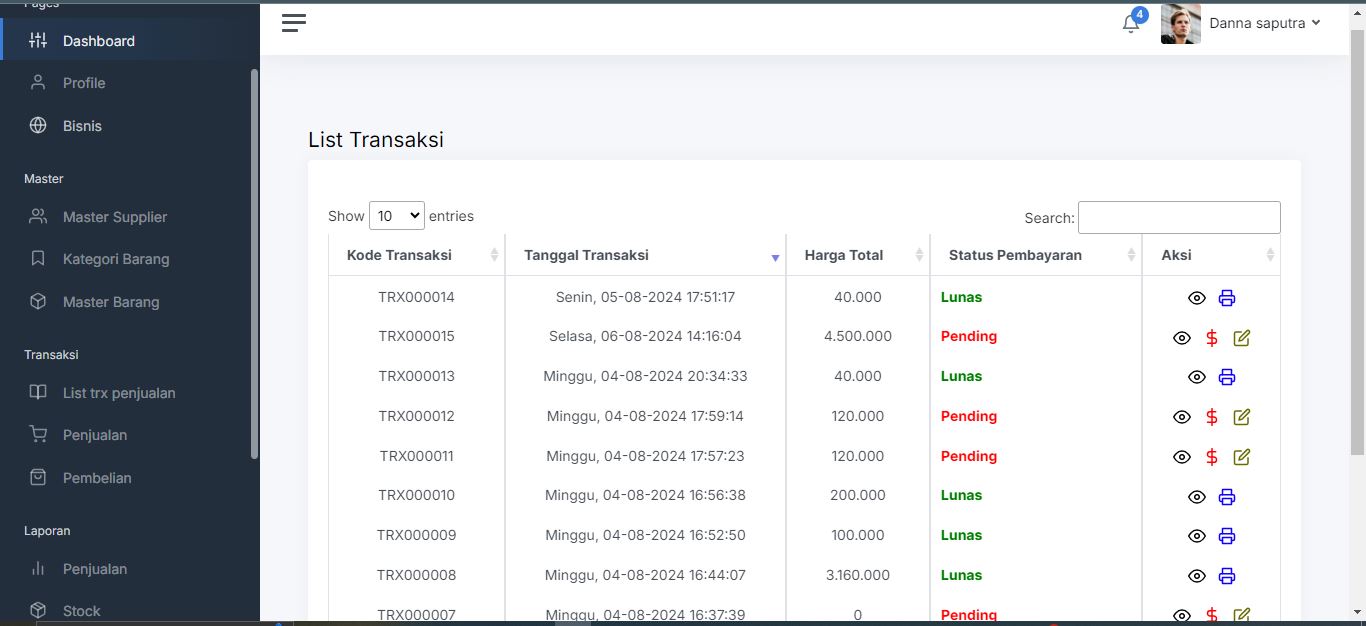
Task: Navigate to Kategori Barang
Action: pos(116,259)
